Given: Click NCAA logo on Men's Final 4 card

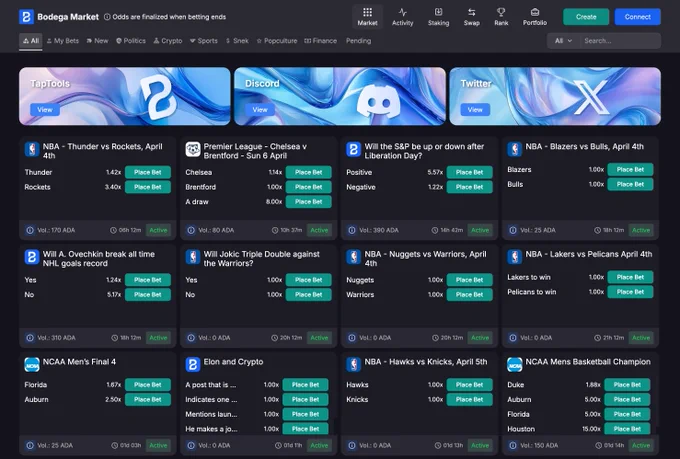Looking at the screenshot, I should pyautogui.click(x=32, y=364).
